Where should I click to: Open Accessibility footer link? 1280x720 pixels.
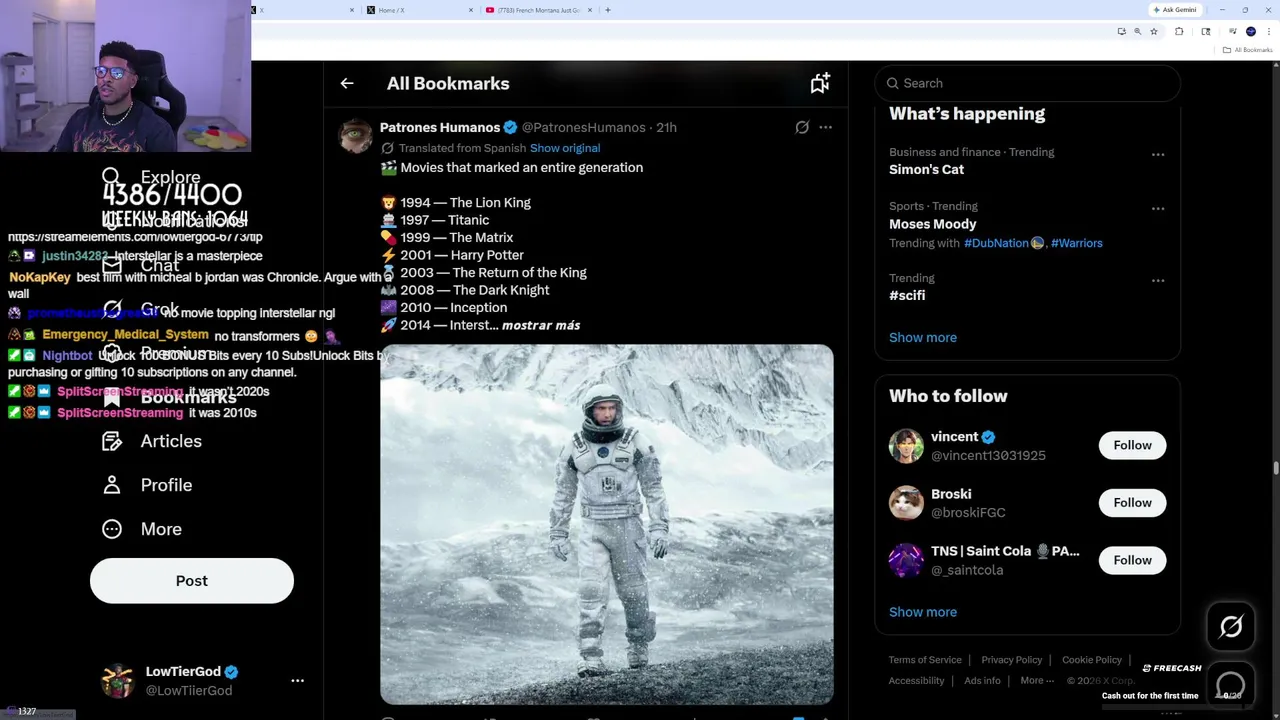[916, 681]
